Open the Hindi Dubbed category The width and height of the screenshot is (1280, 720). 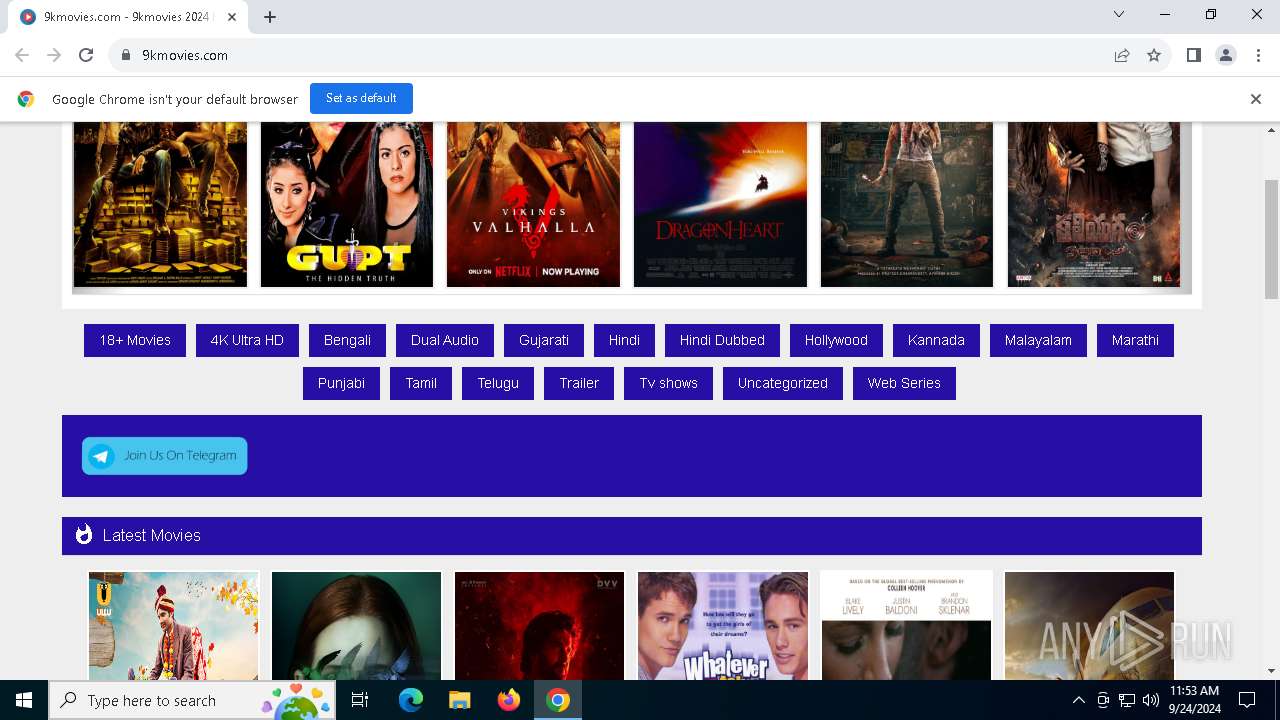[722, 340]
